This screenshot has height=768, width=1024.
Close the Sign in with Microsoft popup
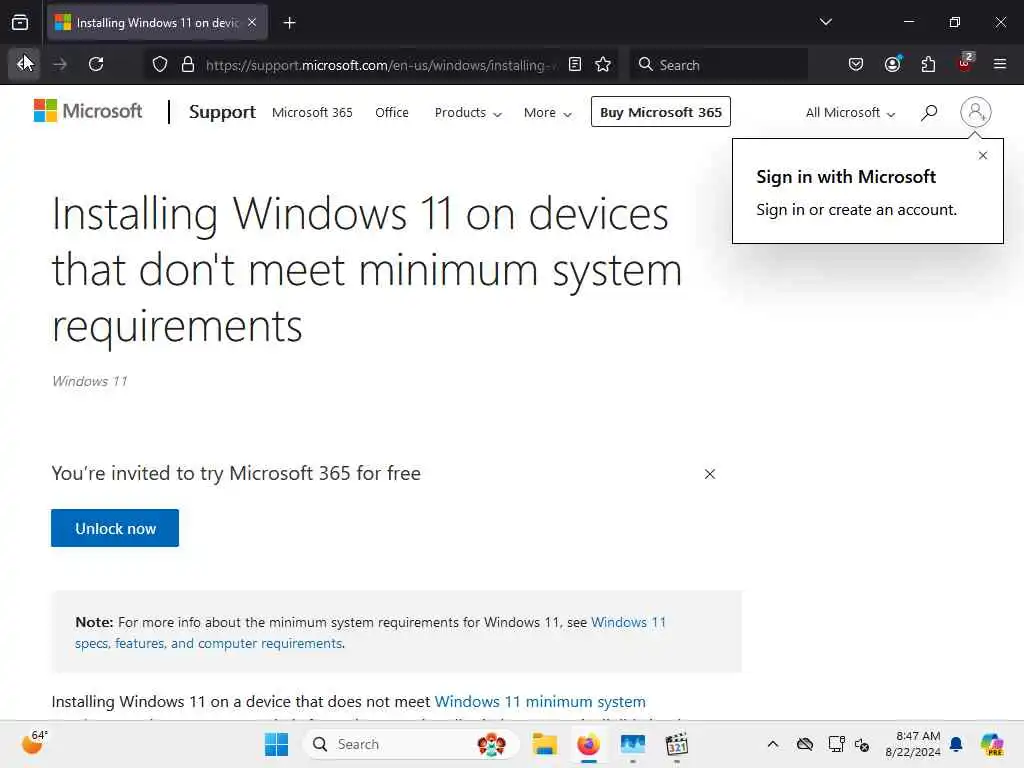point(983,155)
